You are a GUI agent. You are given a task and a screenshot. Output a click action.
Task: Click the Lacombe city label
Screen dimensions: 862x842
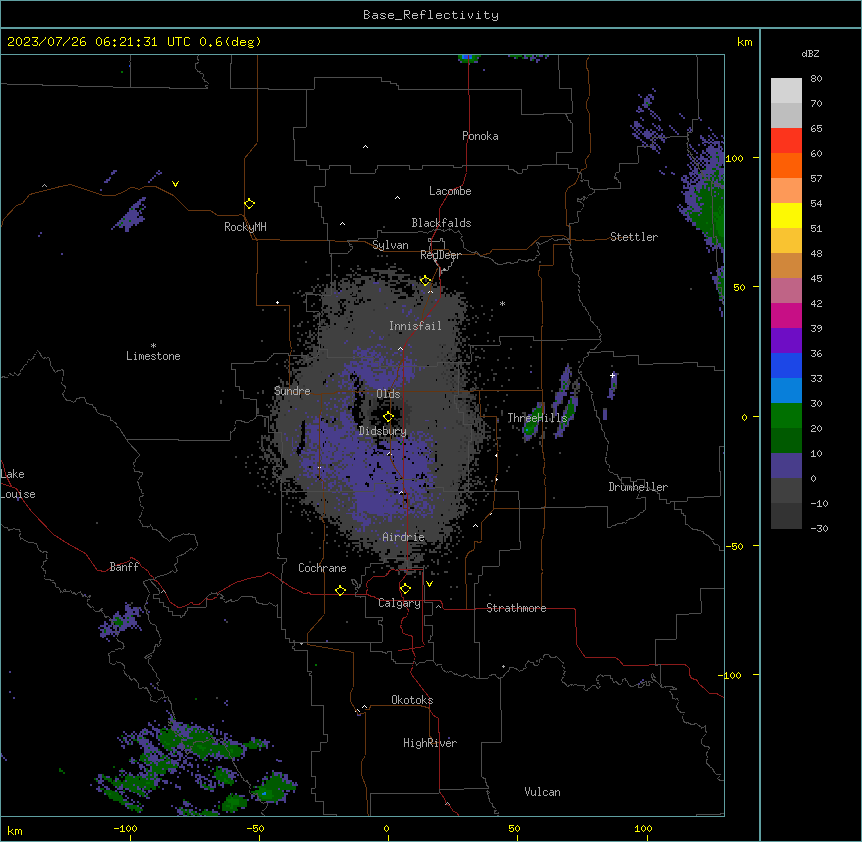(x=450, y=191)
